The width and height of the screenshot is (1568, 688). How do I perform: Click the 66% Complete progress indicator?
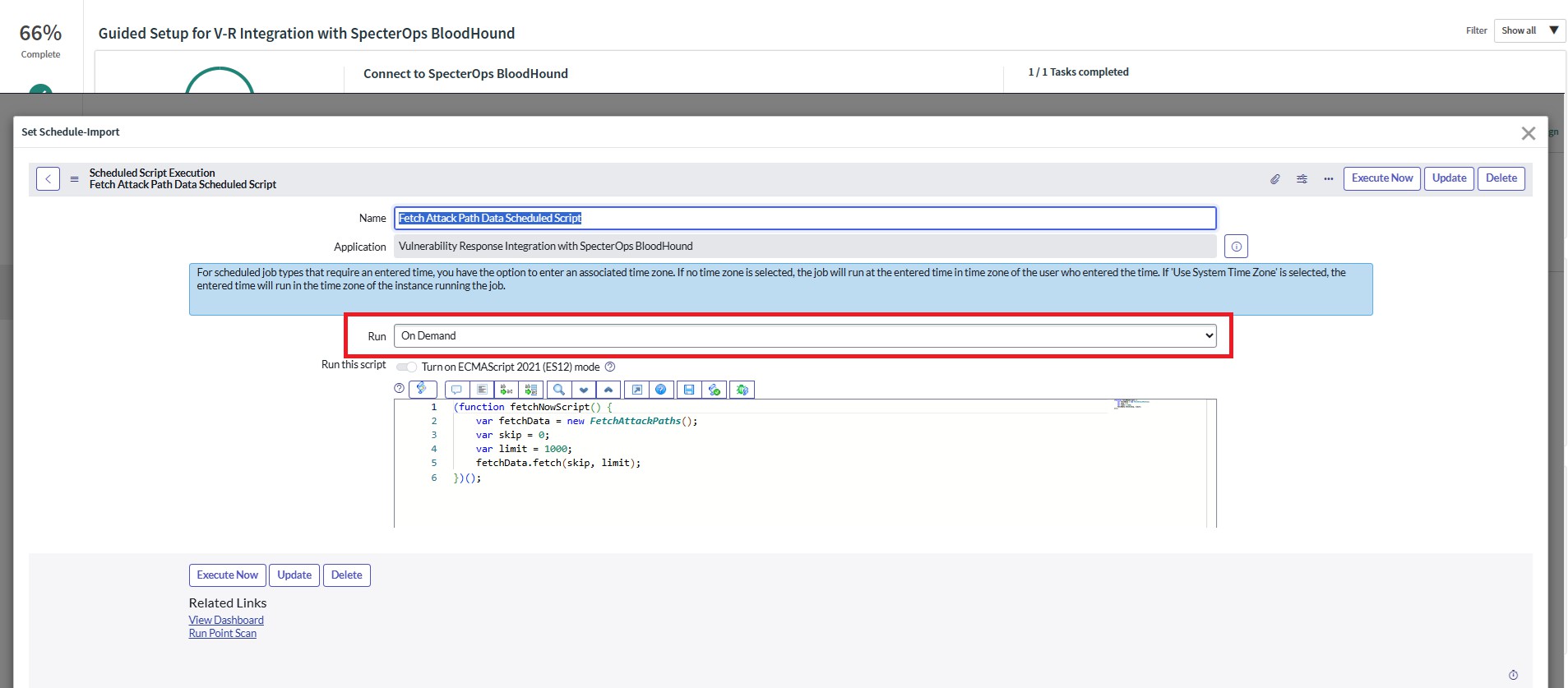click(x=40, y=40)
